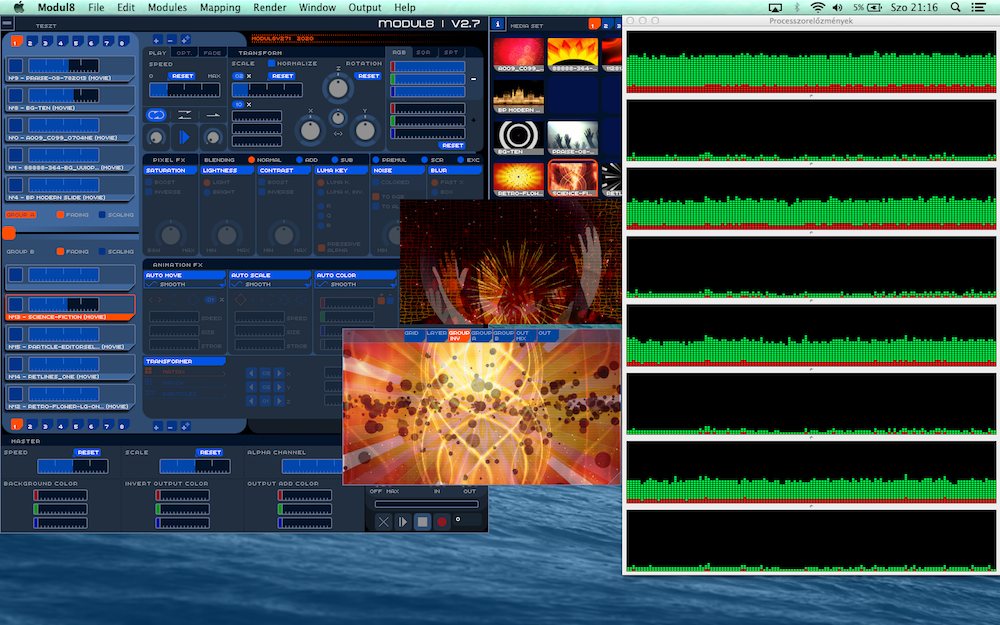Click the Wi-Fi status icon
Viewport: 1000px width, 625px height.
pos(817,8)
